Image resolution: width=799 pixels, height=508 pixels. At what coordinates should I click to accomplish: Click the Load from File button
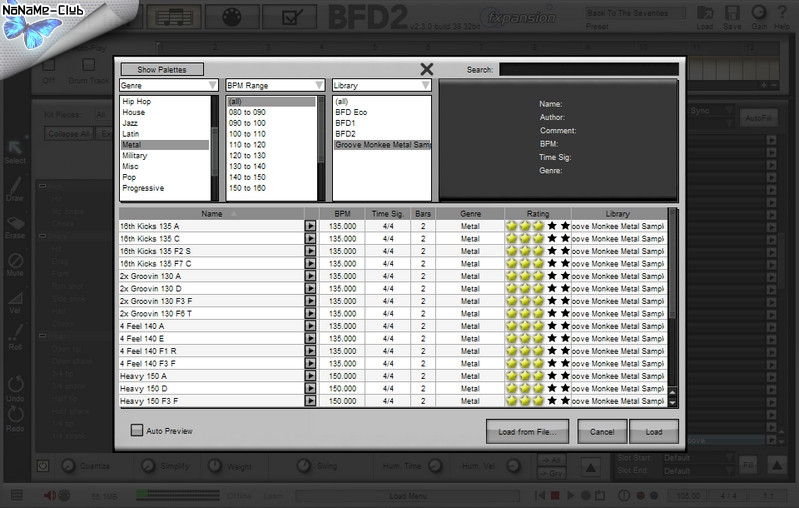(x=527, y=431)
